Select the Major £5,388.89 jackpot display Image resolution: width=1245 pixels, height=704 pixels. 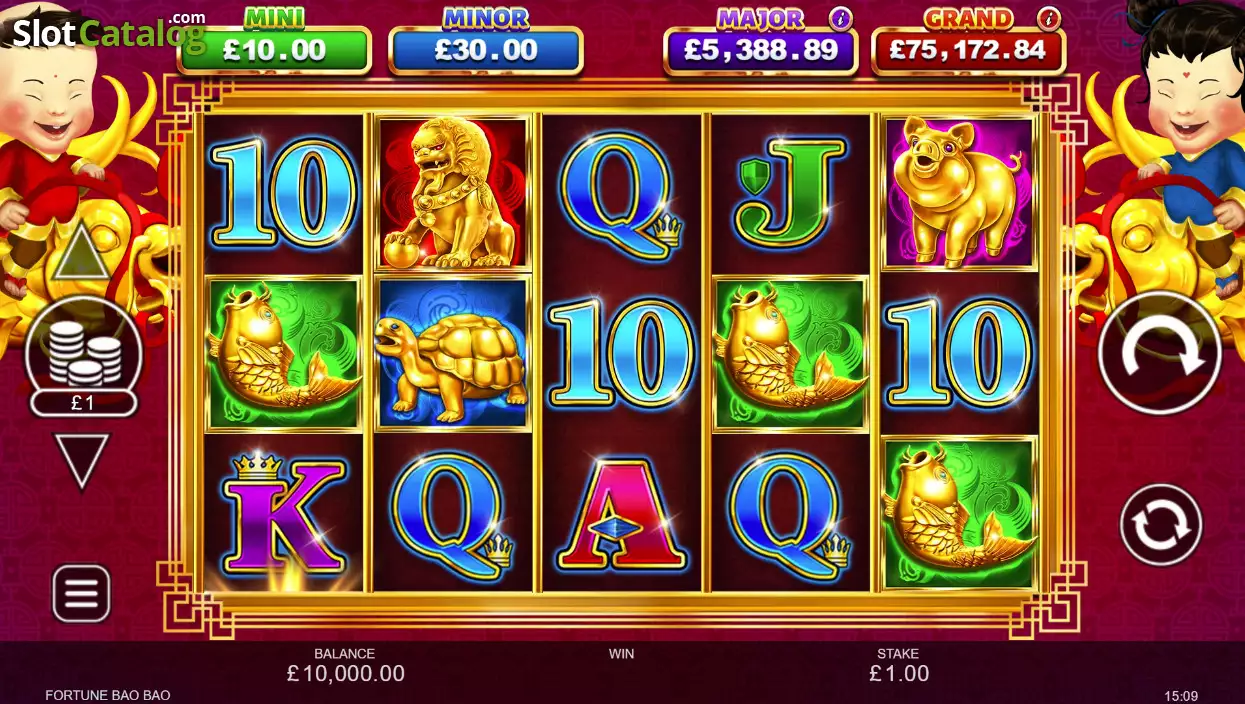[x=760, y=51]
